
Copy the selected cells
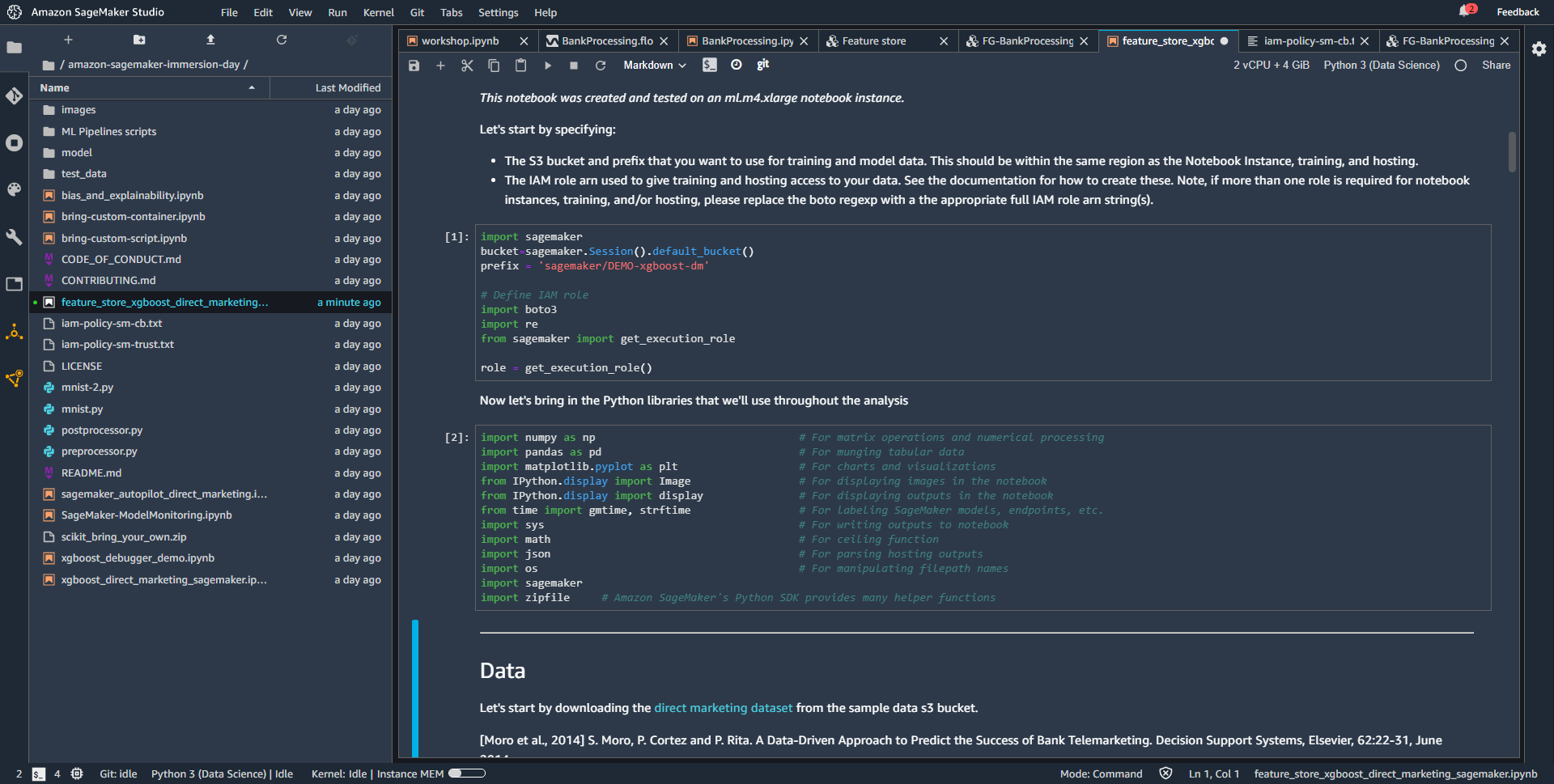point(494,66)
